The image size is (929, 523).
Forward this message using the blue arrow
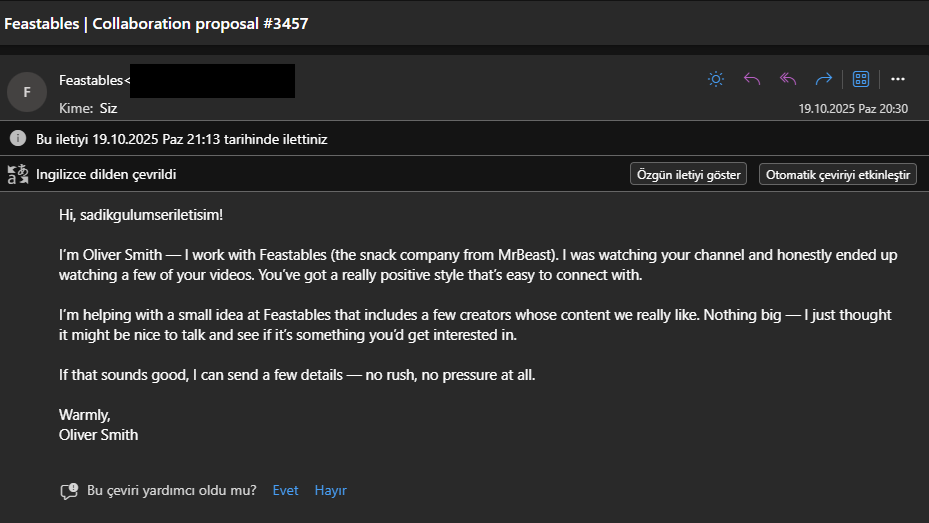pos(824,79)
